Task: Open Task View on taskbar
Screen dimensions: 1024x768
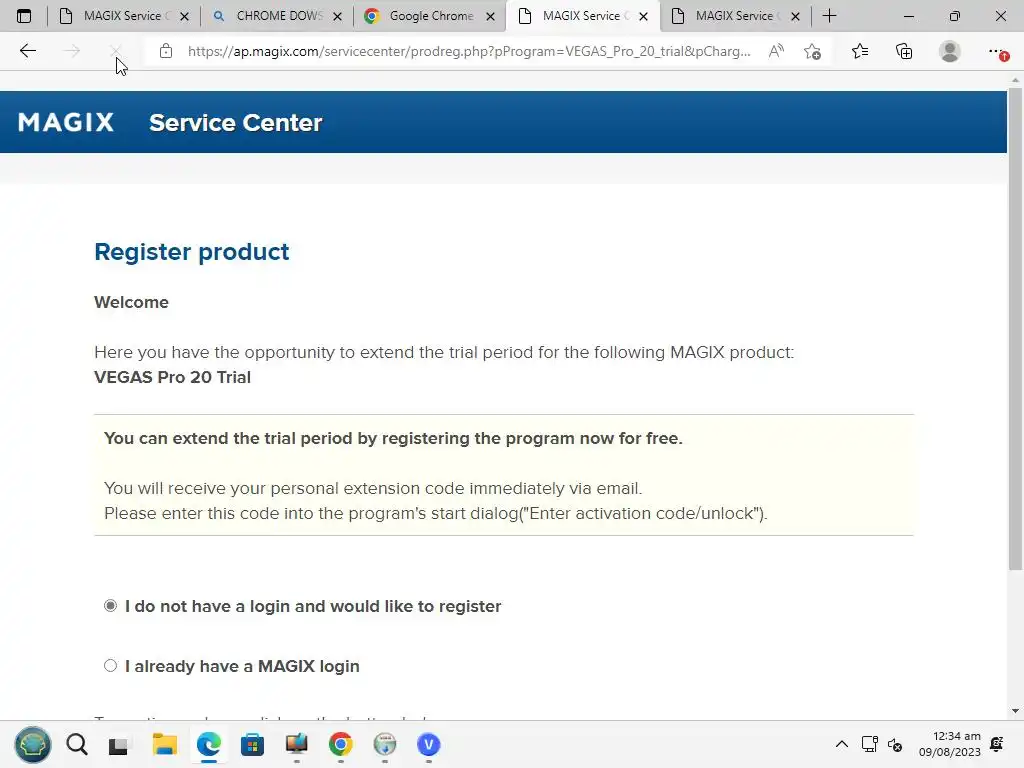Action: coord(118,745)
